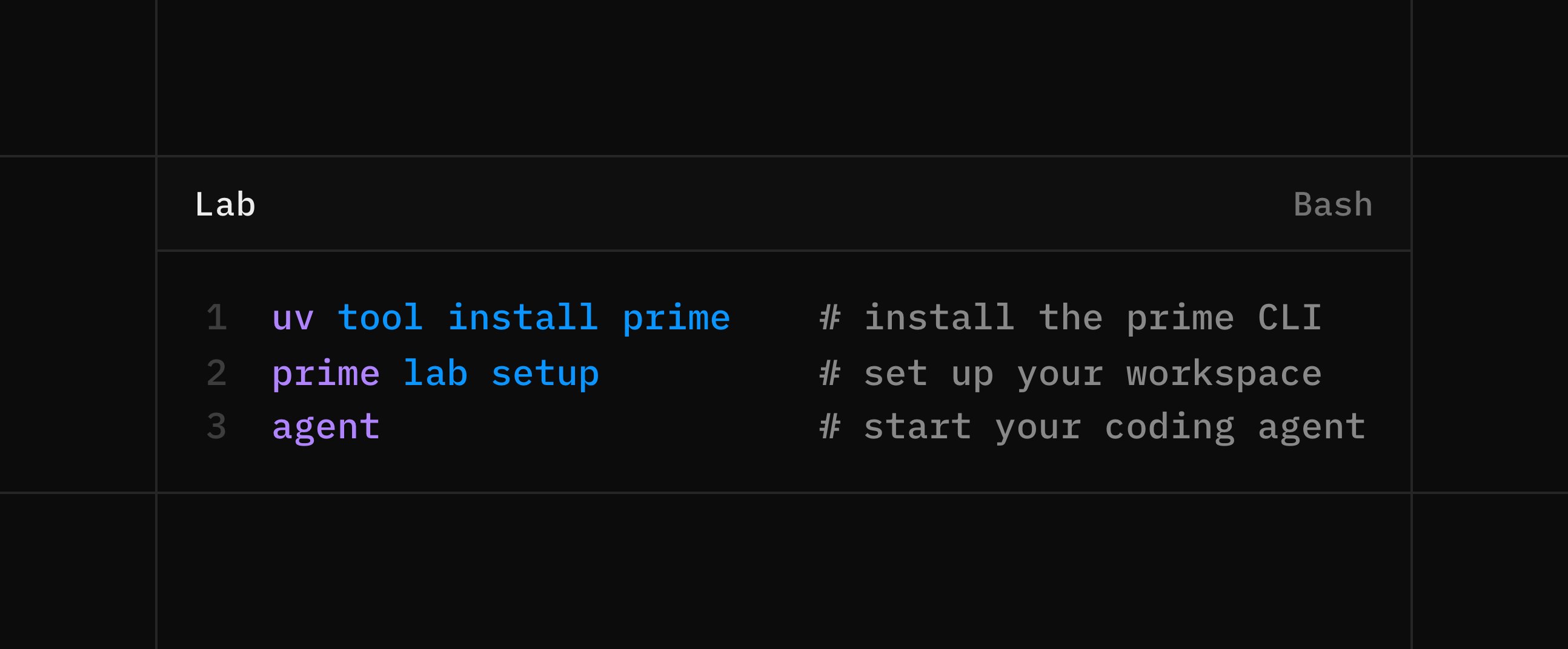Click the word 'tool' on line one

click(380, 317)
